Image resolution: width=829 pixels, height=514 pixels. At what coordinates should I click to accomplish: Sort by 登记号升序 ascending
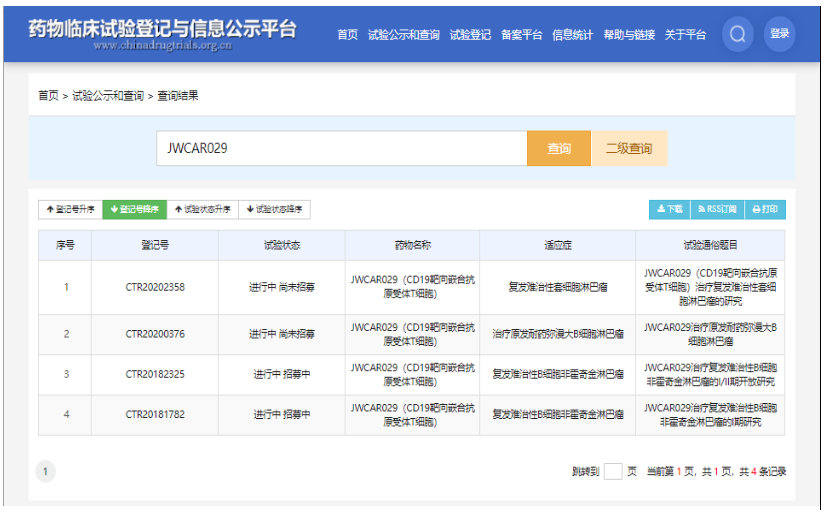click(70, 209)
